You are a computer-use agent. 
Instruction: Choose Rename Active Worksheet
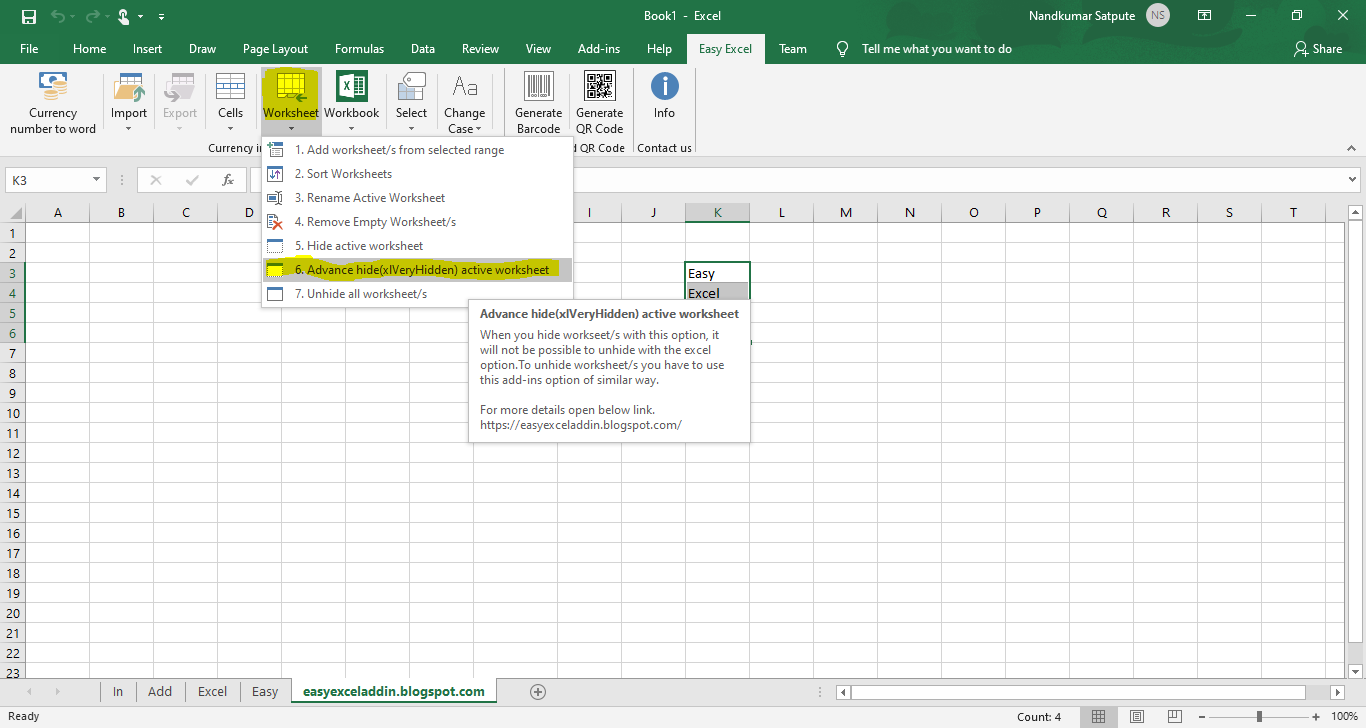point(417,198)
